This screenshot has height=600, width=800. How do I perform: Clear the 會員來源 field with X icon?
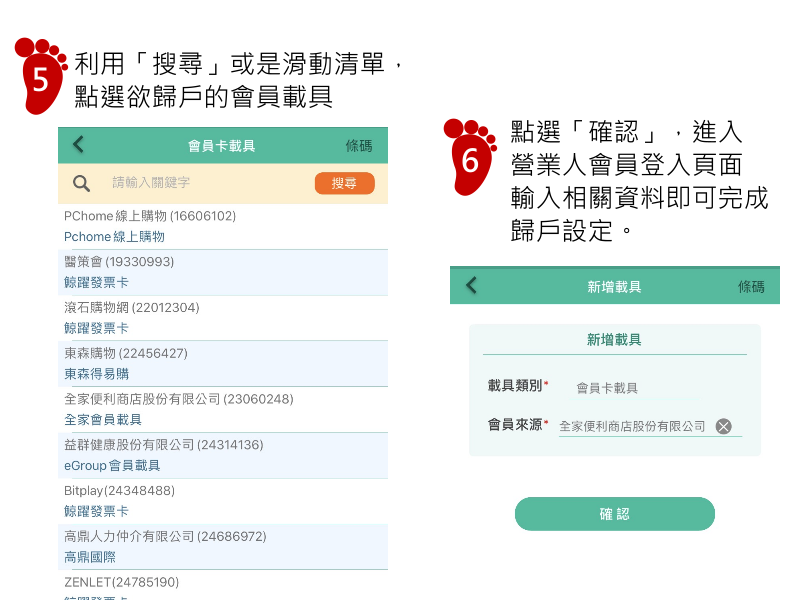723,426
